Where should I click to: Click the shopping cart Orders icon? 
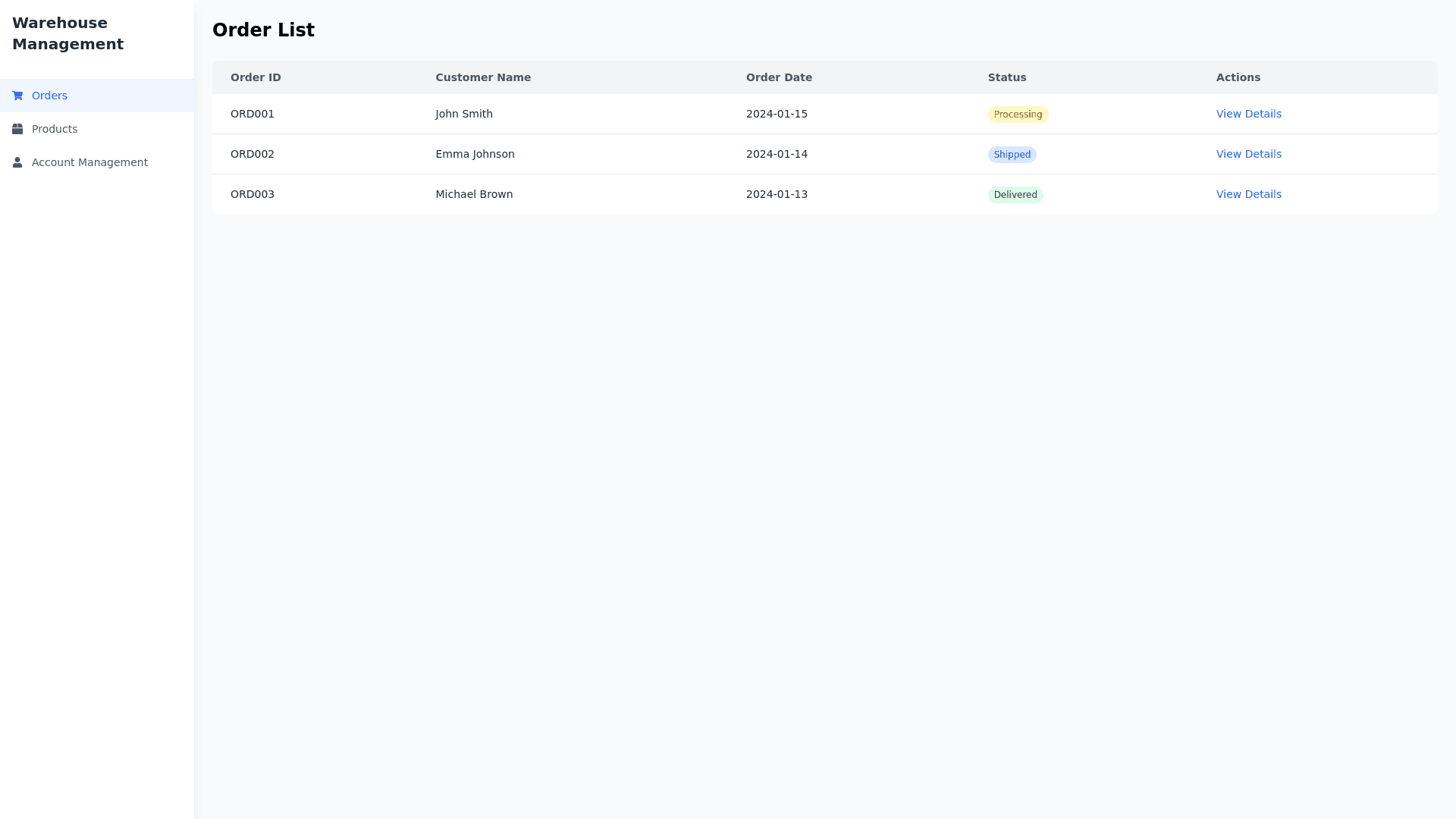point(17,96)
